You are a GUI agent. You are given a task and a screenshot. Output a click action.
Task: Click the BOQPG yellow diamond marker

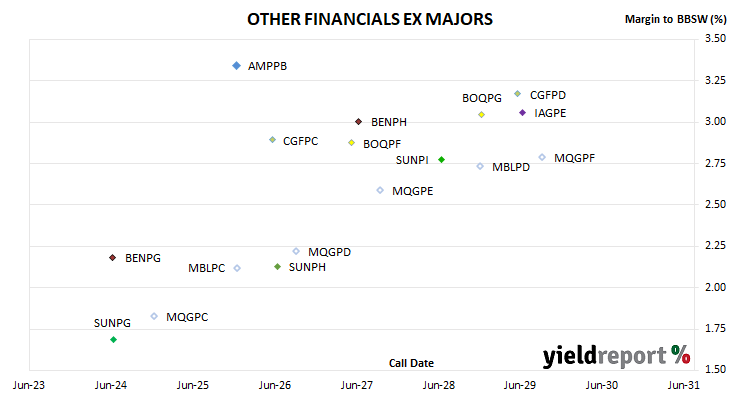point(481,115)
